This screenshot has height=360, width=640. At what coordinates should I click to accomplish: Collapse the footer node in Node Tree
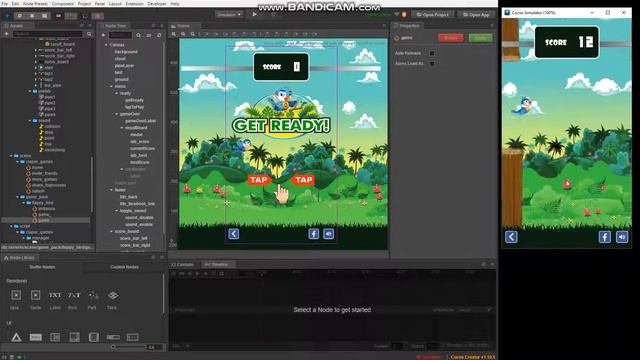pyautogui.click(x=111, y=190)
